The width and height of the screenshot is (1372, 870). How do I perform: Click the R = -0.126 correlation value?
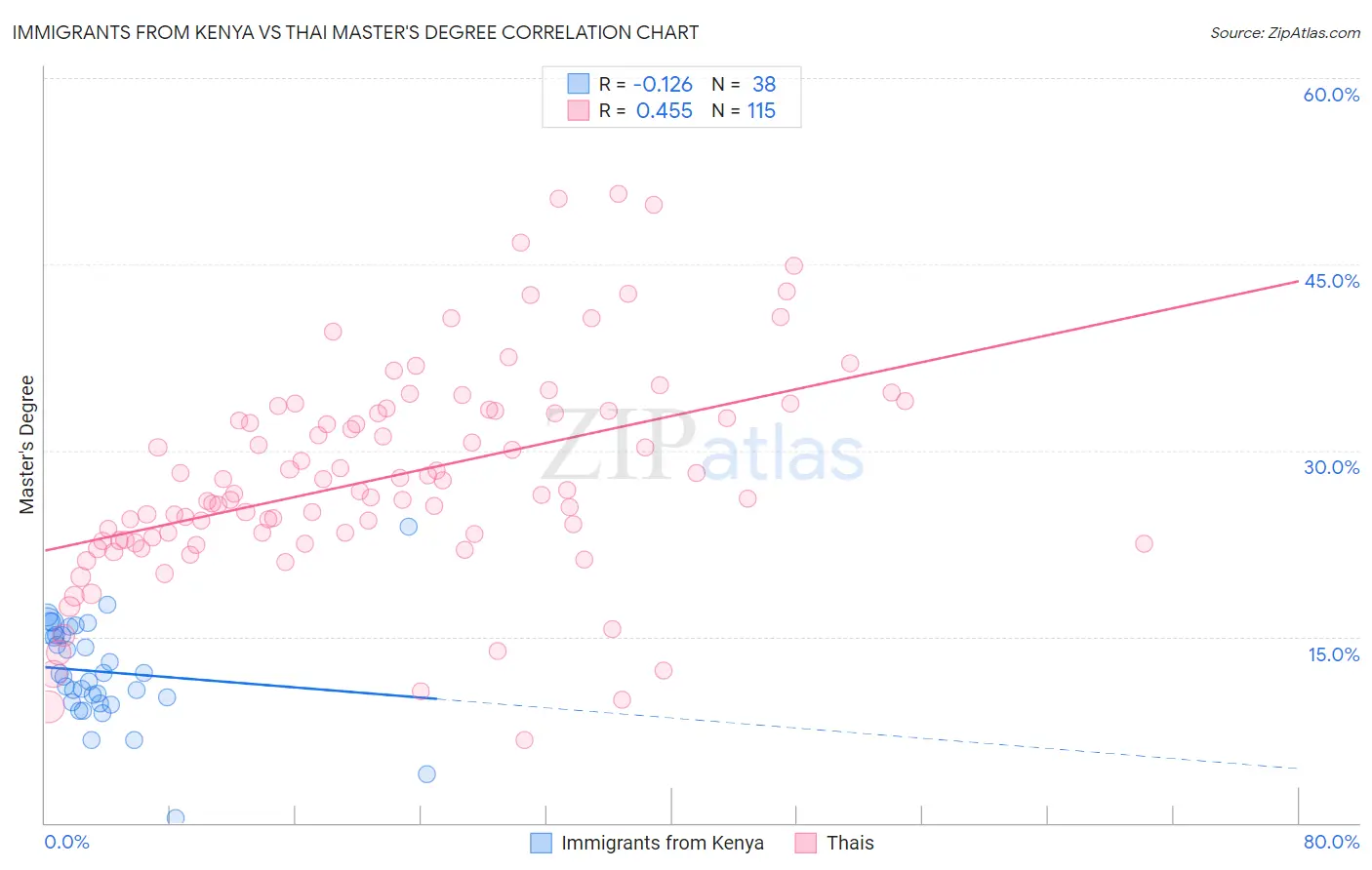click(x=645, y=84)
